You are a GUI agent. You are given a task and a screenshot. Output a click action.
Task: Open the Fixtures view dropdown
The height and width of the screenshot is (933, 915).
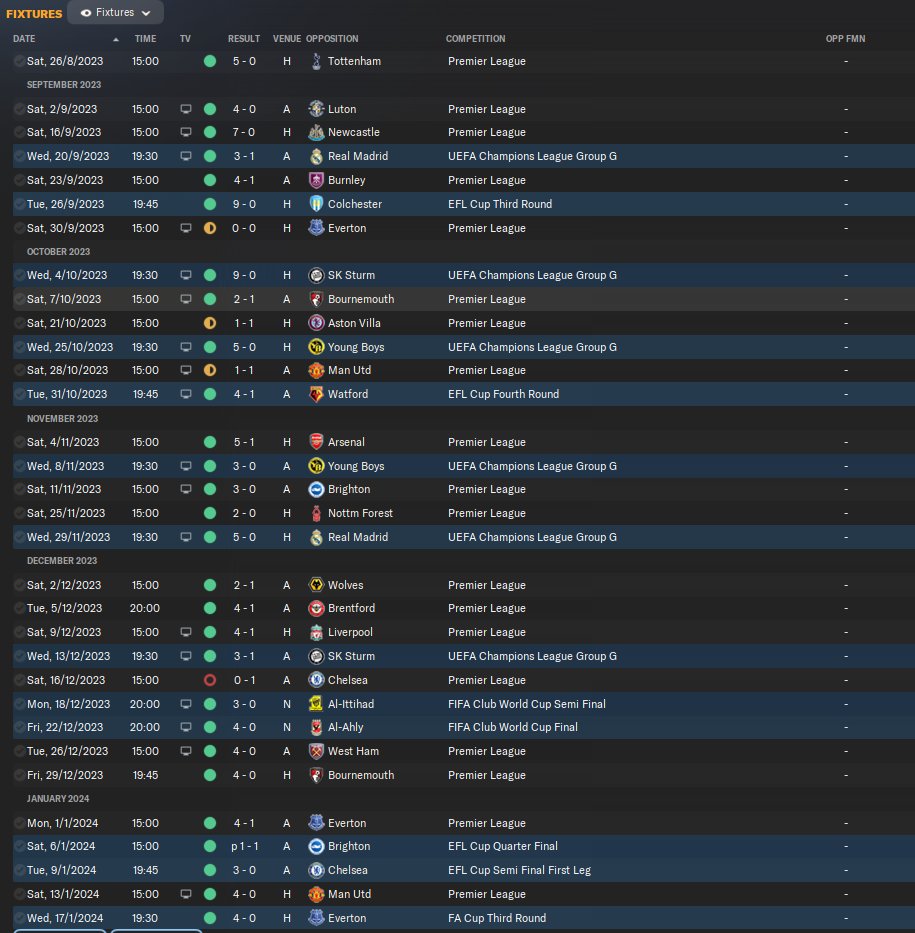[115, 12]
